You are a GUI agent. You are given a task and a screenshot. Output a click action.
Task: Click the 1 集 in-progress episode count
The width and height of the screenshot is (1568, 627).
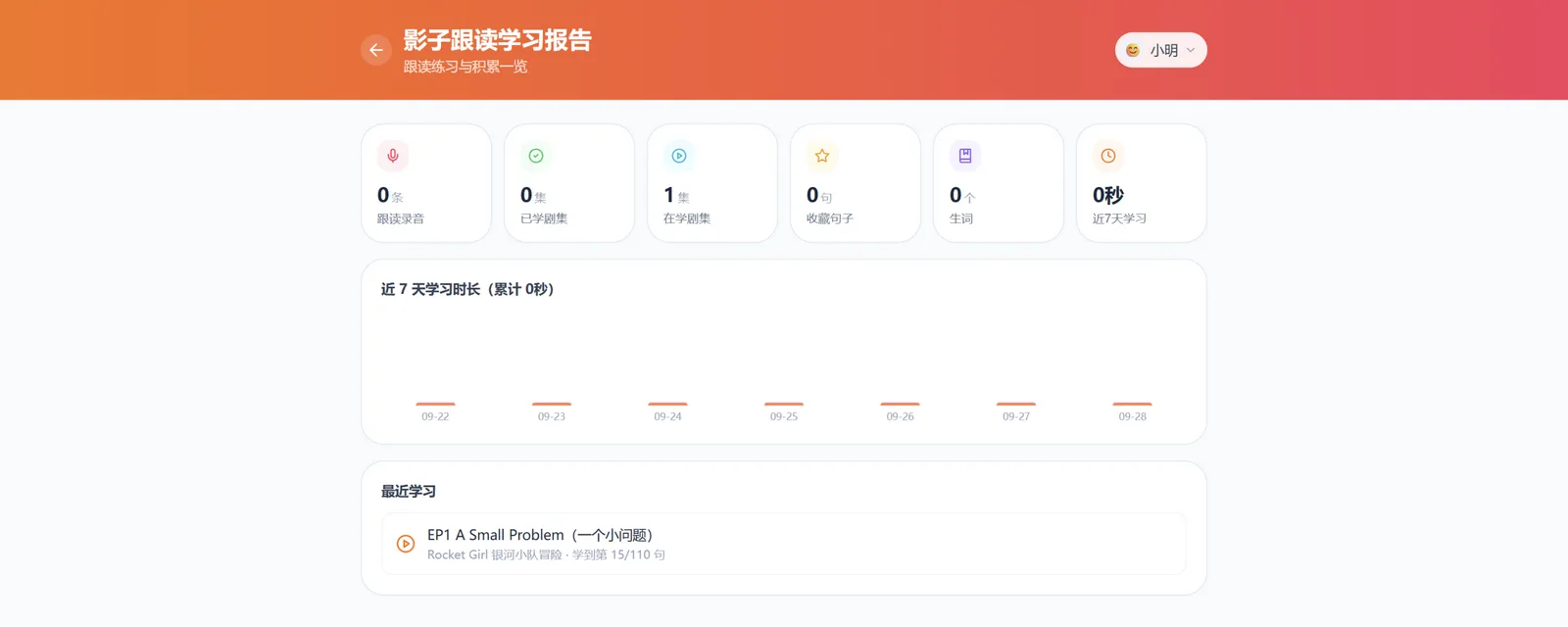point(676,195)
